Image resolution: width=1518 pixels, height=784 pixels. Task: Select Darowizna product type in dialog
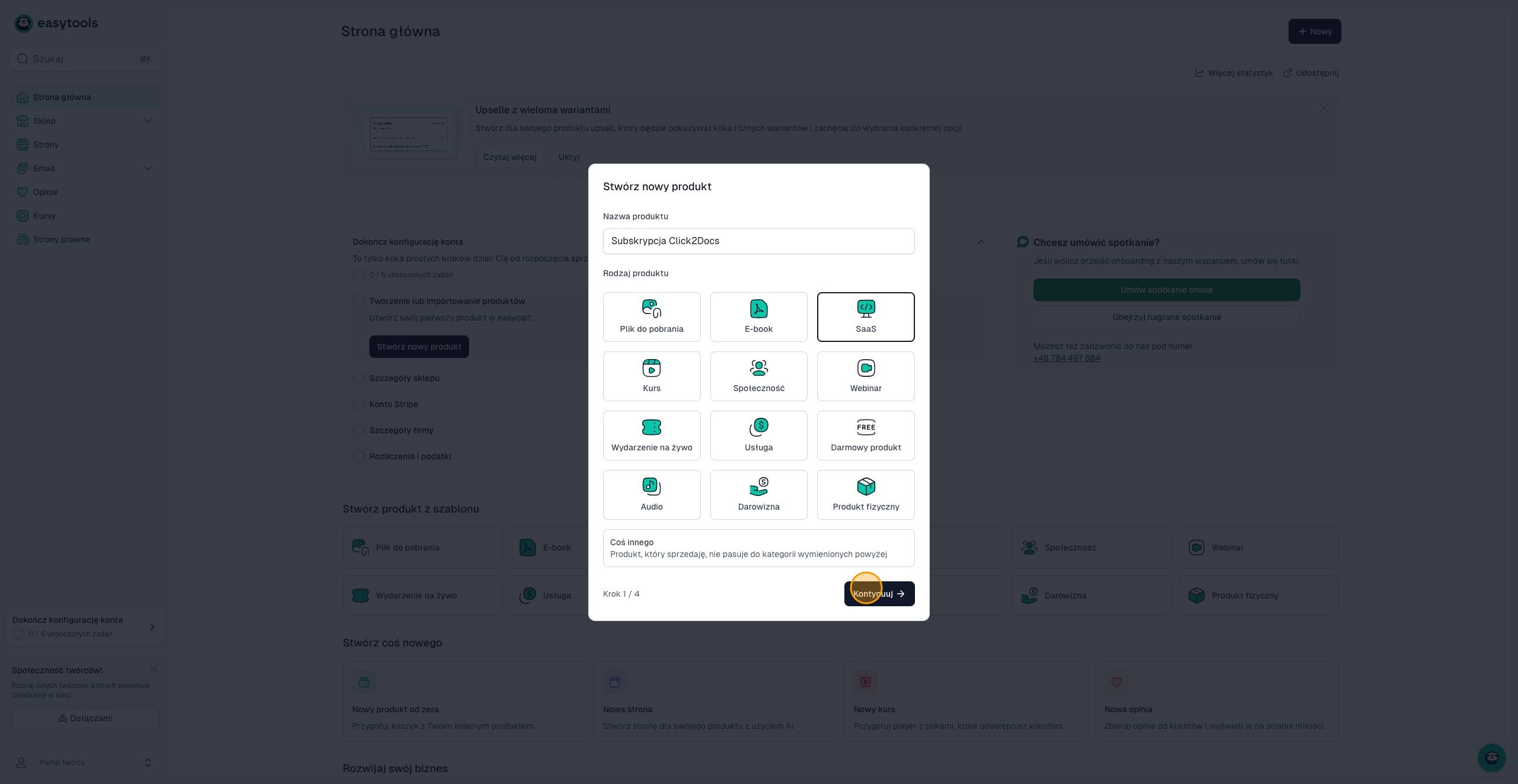point(758,495)
